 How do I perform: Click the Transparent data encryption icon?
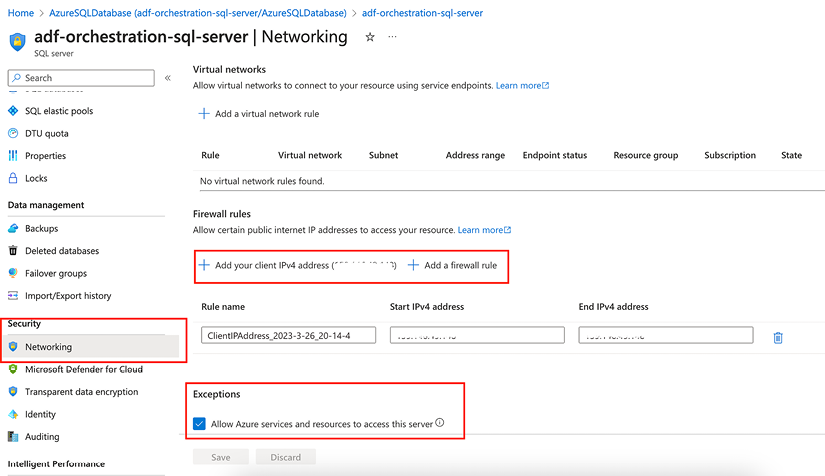click(13, 392)
